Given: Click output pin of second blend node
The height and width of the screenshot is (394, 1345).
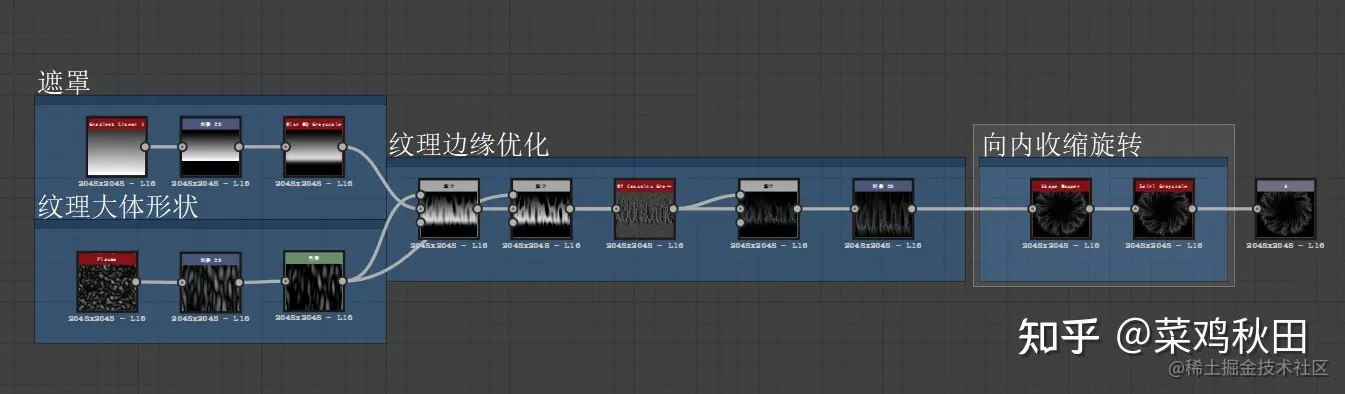Looking at the screenshot, I should (570, 209).
